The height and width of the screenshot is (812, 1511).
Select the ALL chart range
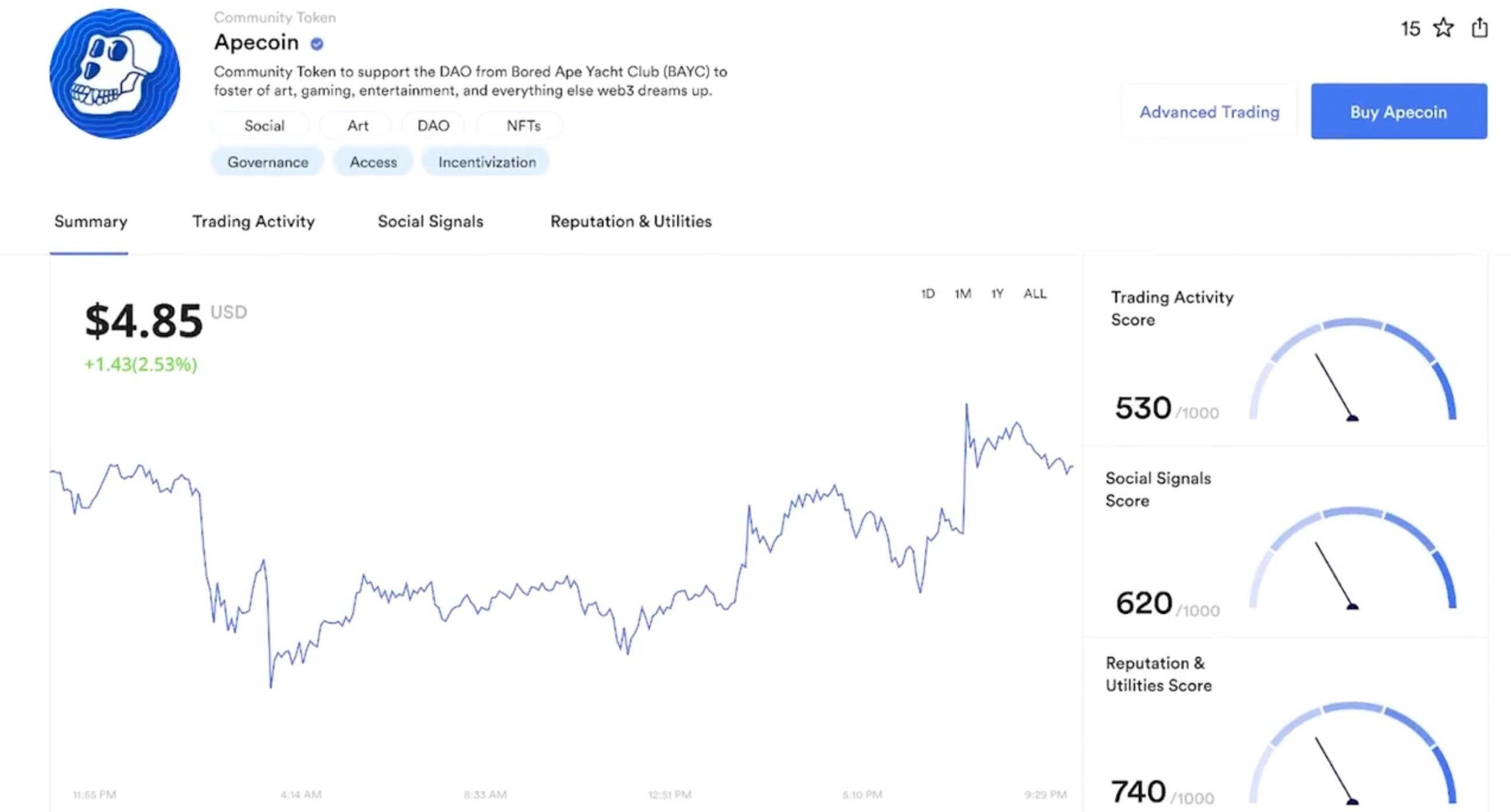tap(1035, 293)
